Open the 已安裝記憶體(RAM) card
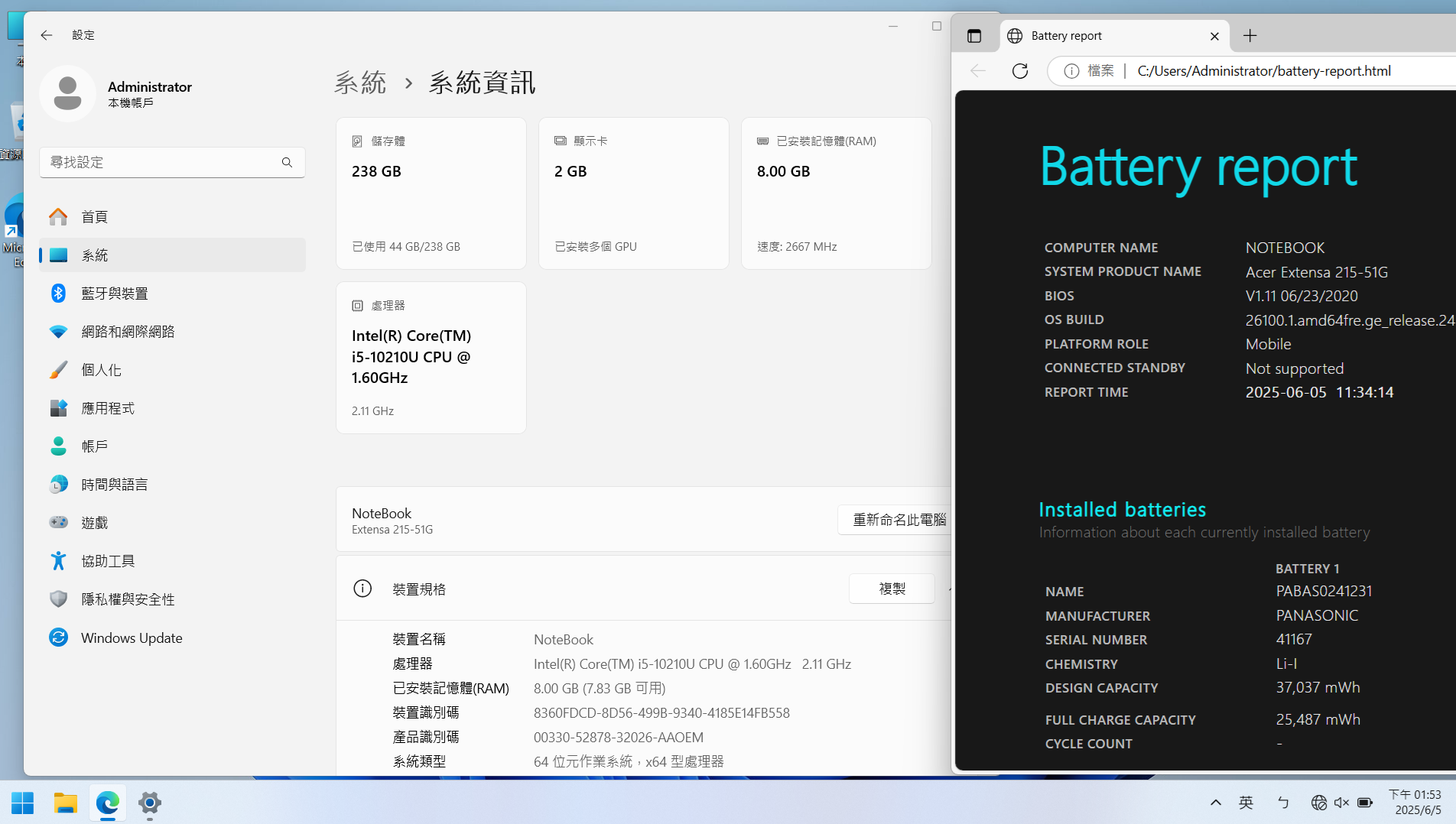The height and width of the screenshot is (824, 1456). tap(837, 193)
